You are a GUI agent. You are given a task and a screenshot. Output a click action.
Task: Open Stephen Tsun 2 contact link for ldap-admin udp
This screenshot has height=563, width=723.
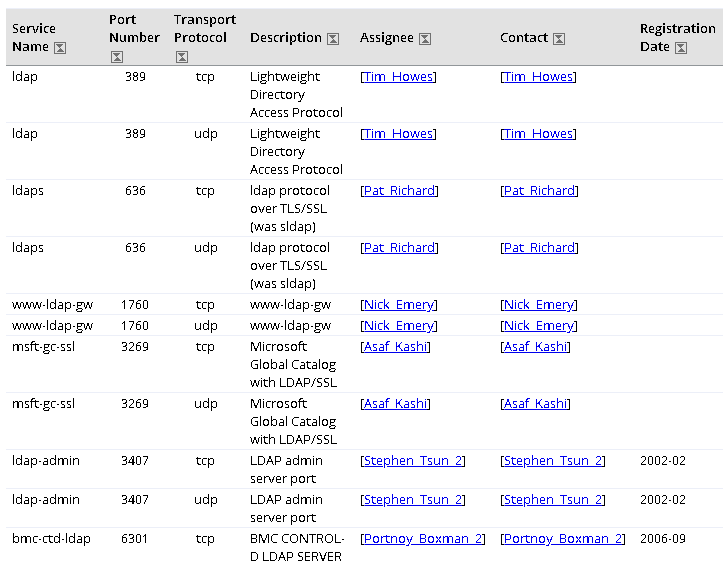tap(553, 500)
